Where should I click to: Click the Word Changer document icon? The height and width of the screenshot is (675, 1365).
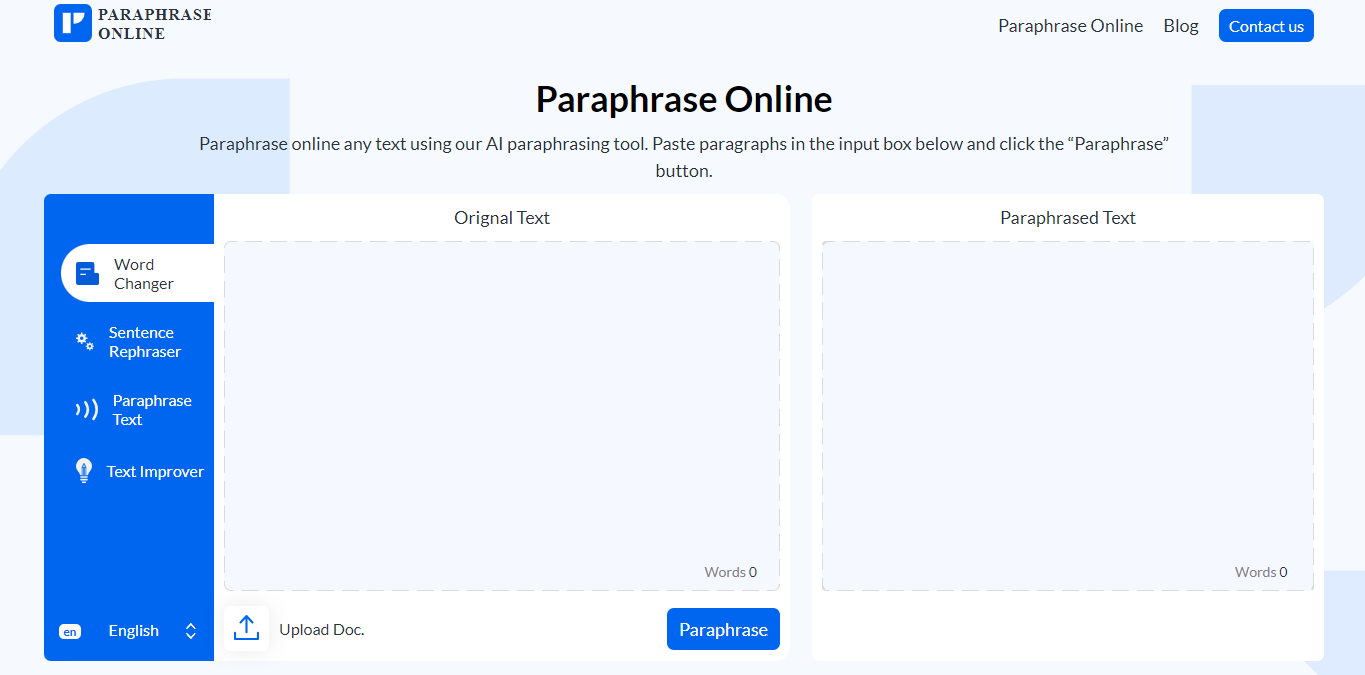(88, 273)
